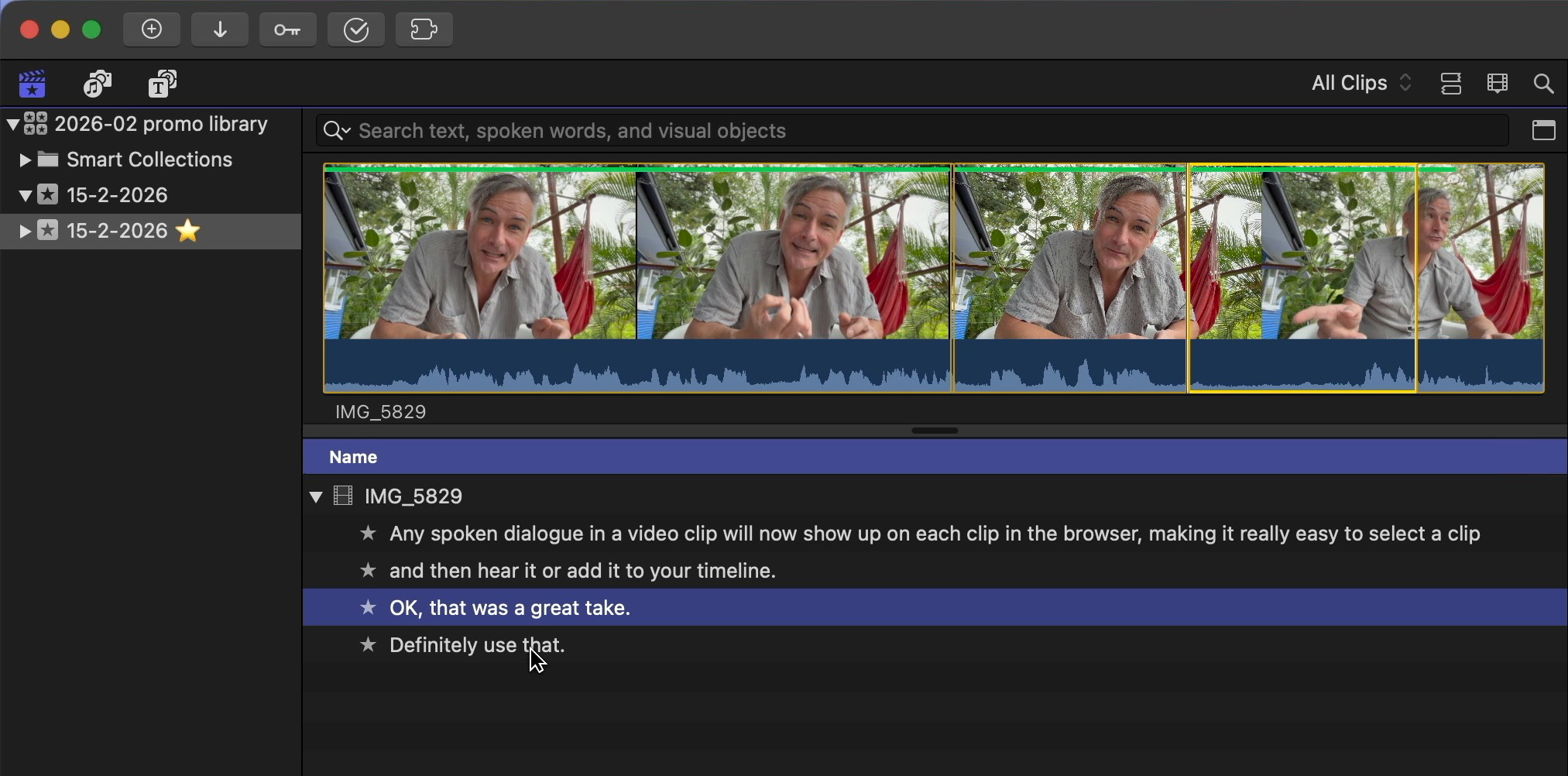
Task: Show the Libraries sidebar clapperboard icon
Action: click(x=32, y=84)
